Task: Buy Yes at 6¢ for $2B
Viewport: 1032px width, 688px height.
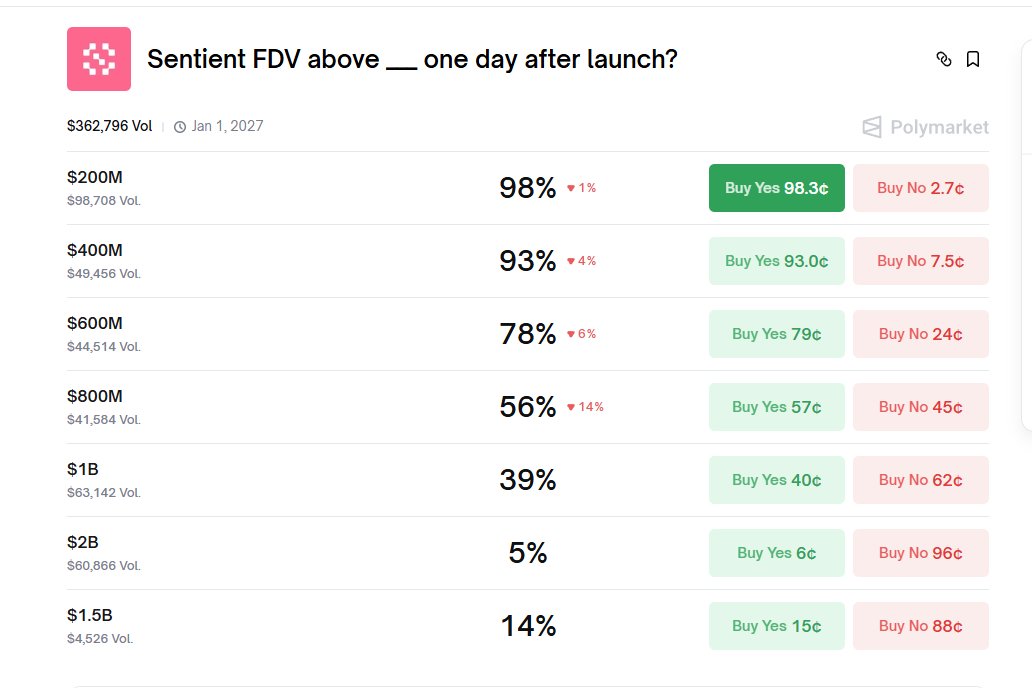Action: click(776, 553)
